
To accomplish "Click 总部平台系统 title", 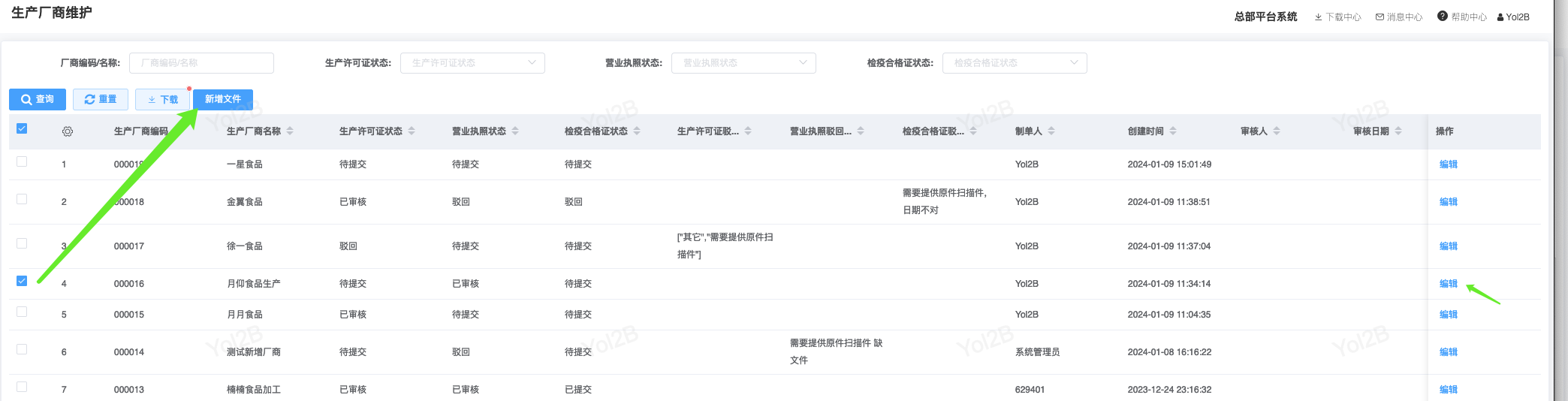I will coord(1266,17).
